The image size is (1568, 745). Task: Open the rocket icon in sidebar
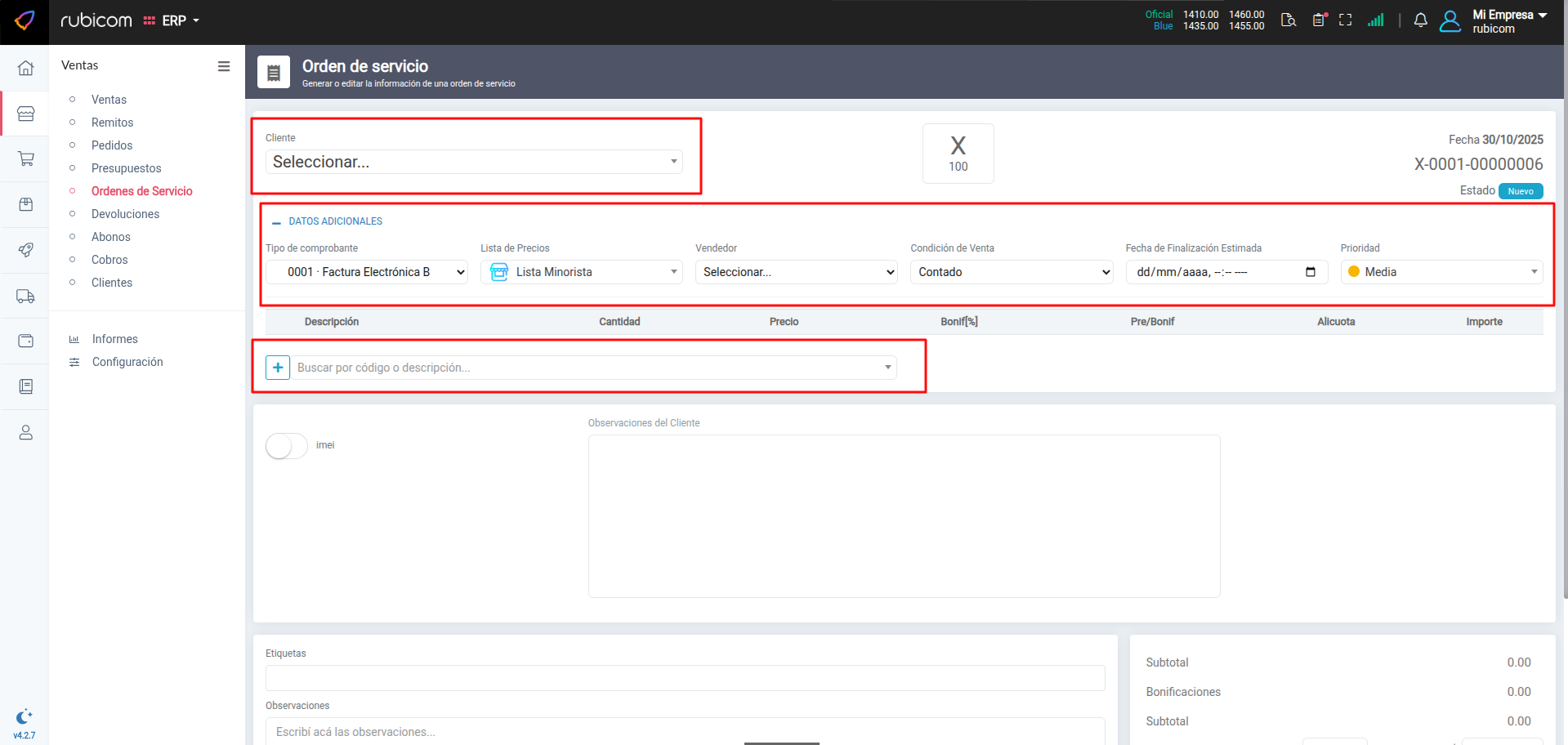click(x=25, y=250)
